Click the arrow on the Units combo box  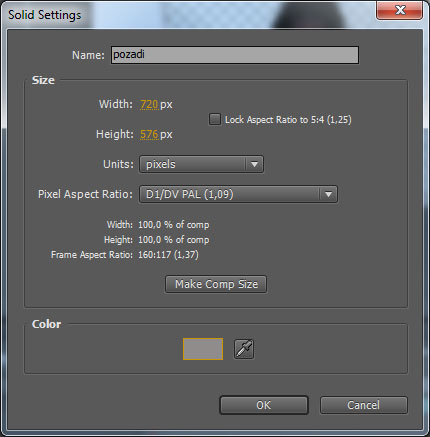(254, 164)
